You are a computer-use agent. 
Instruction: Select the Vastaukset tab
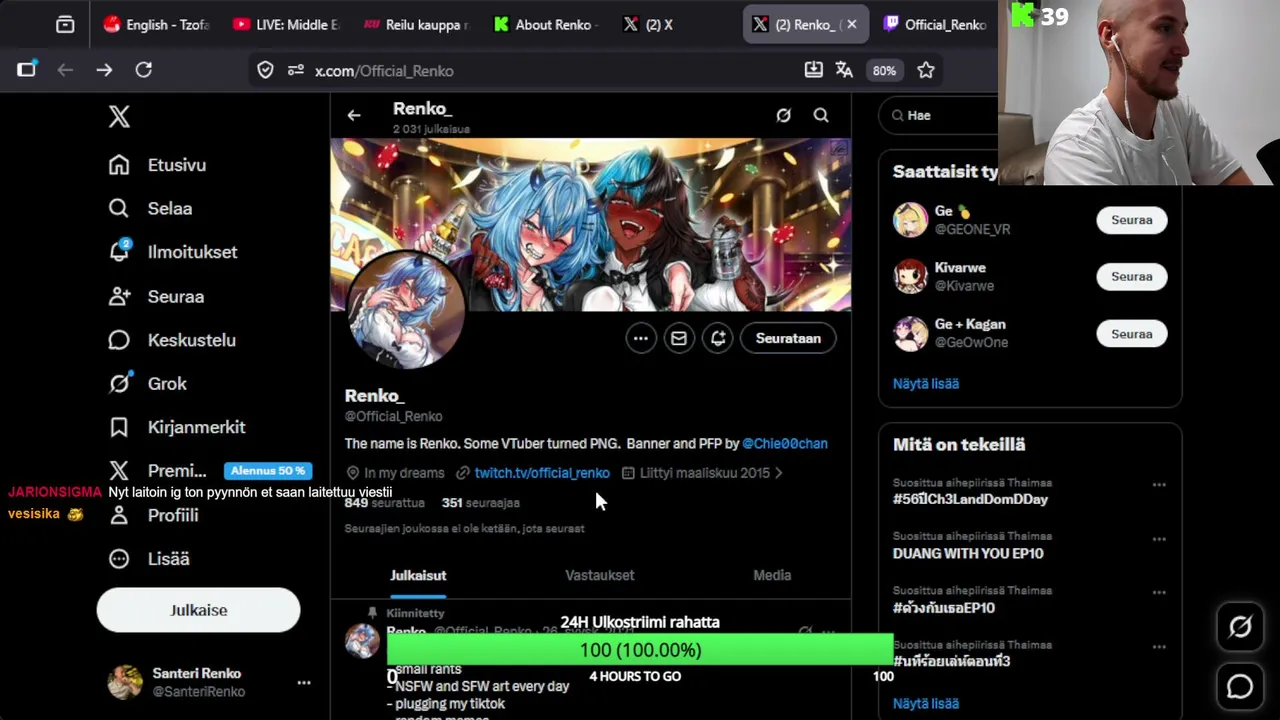[x=600, y=575]
